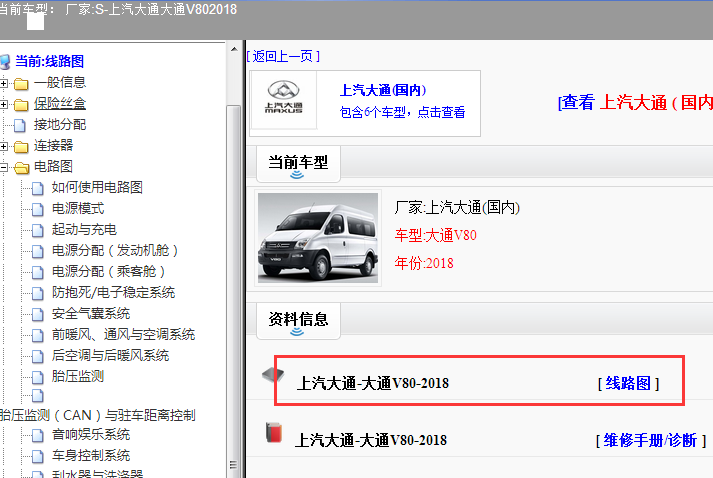Click the document icon beside 车身控制系统
Image resolution: width=713 pixels, height=478 pixels.
pyautogui.click(x=38, y=456)
